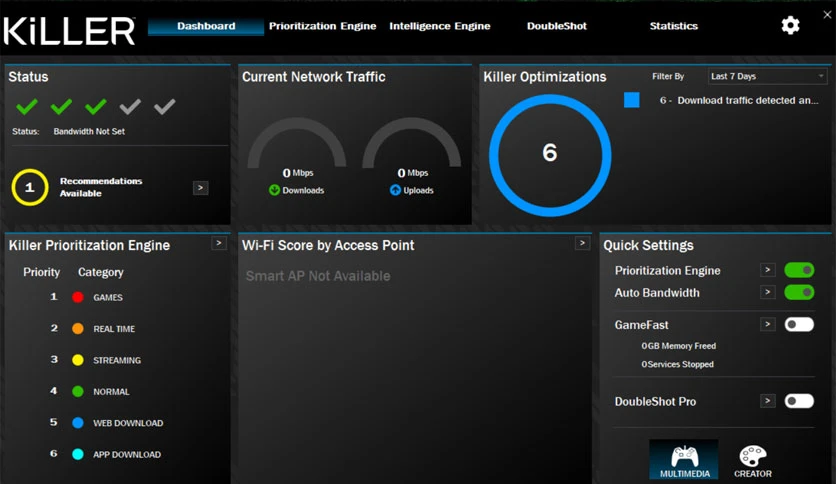The image size is (836, 484).
Task: Click the uploads traffic gauge
Action: [x=412, y=143]
